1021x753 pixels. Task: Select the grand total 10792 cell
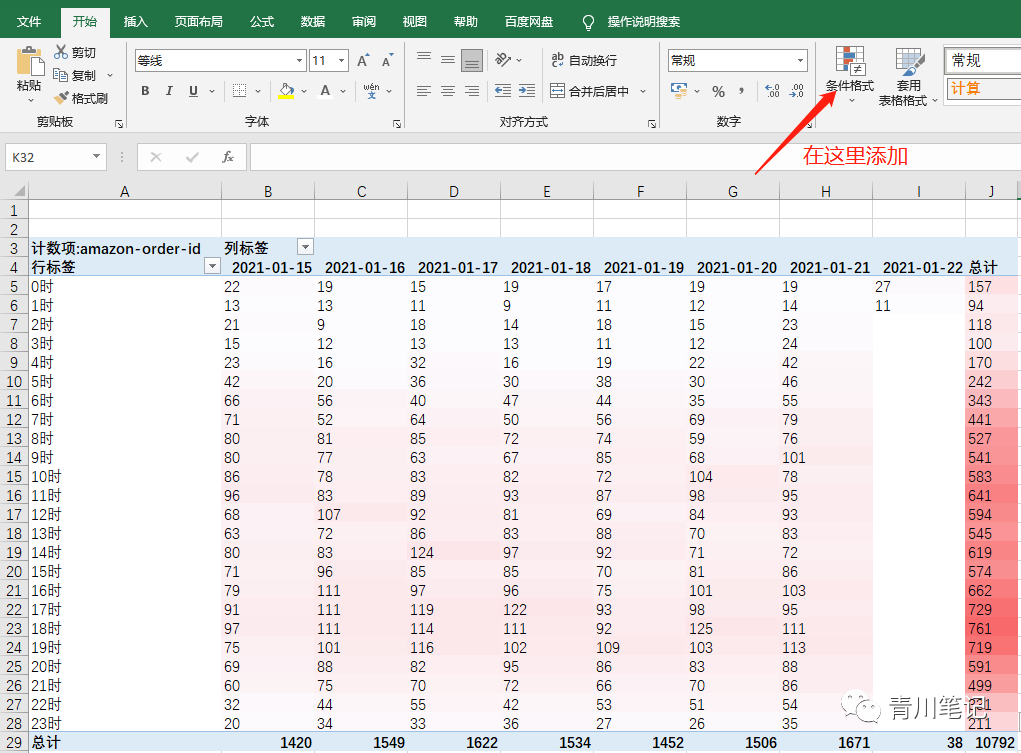[x=992, y=743]
